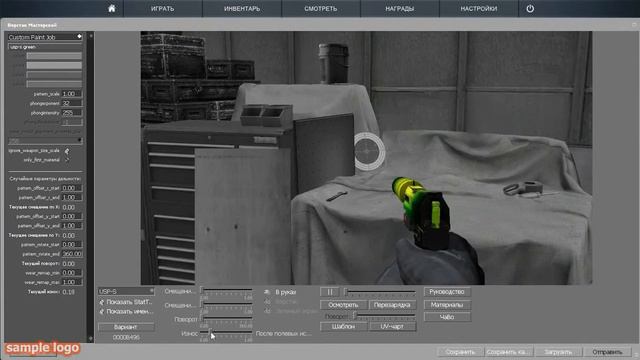The width and height of the screenshot is (640, 360).
Task: Click the Осмотреть button
Action: pyautogui.click(x=343, y=305)
